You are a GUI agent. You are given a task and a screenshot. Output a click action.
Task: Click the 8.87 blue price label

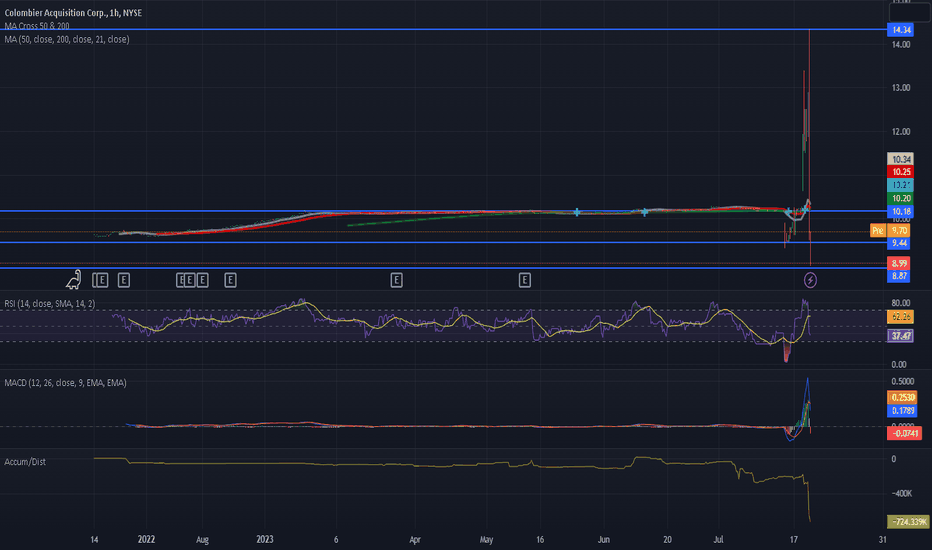[x=898, y=276]
